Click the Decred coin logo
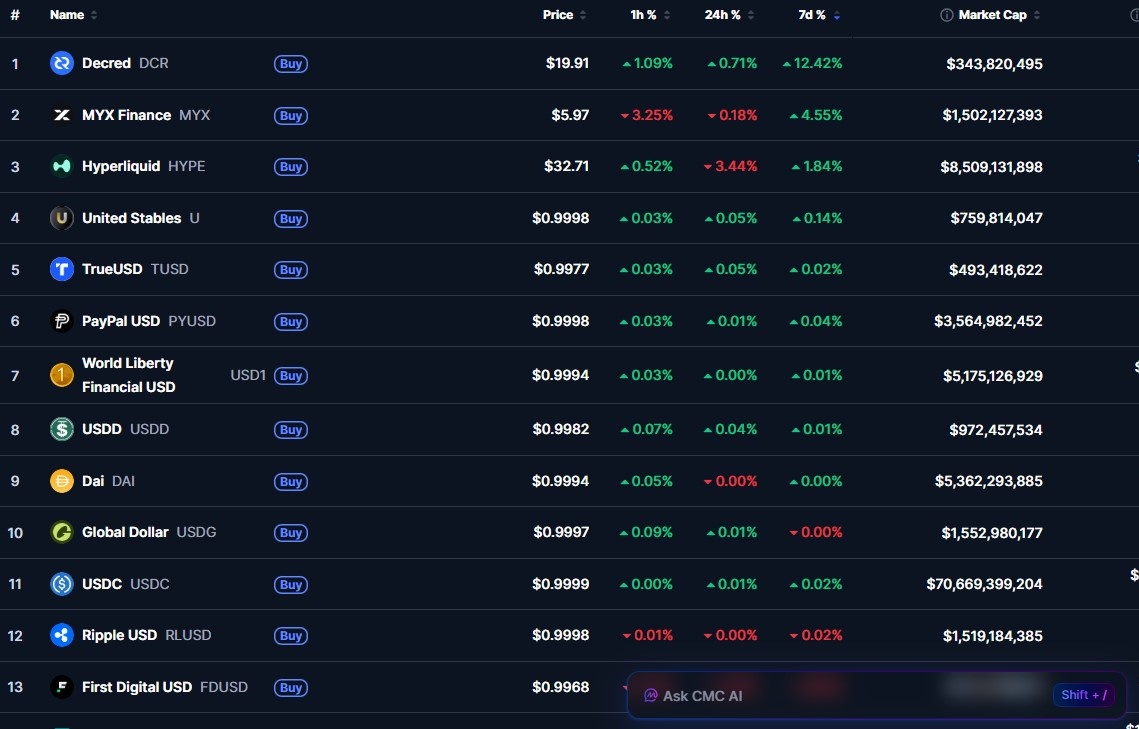 (61, 63)
